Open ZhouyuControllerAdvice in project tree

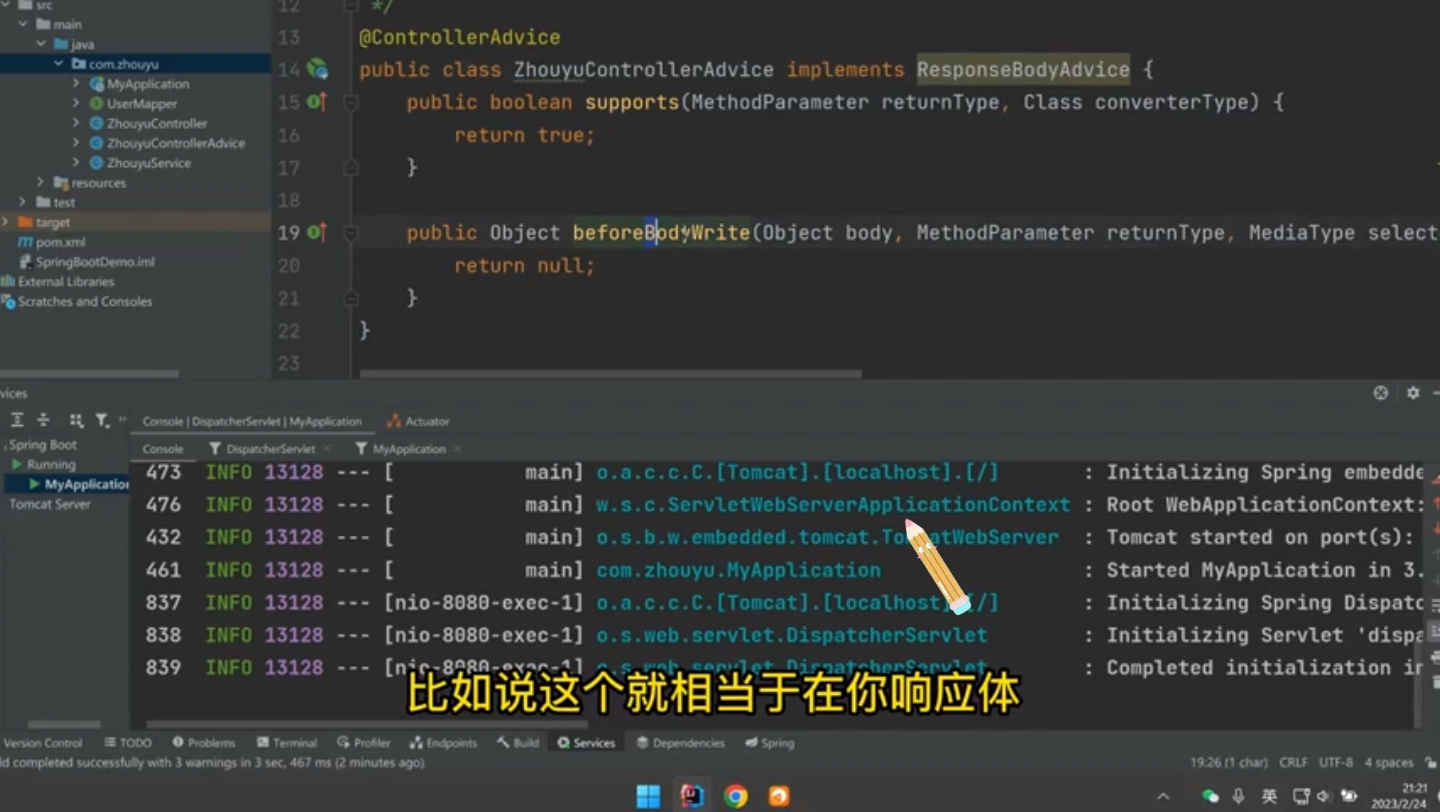[x=176, y=143]
